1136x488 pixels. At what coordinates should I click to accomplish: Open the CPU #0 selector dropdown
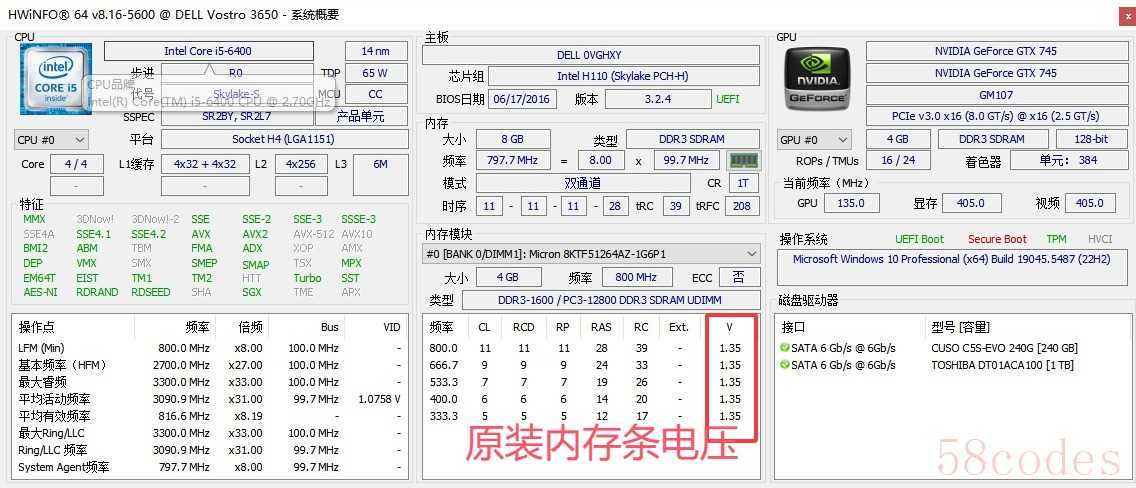[x=51, y=139]
